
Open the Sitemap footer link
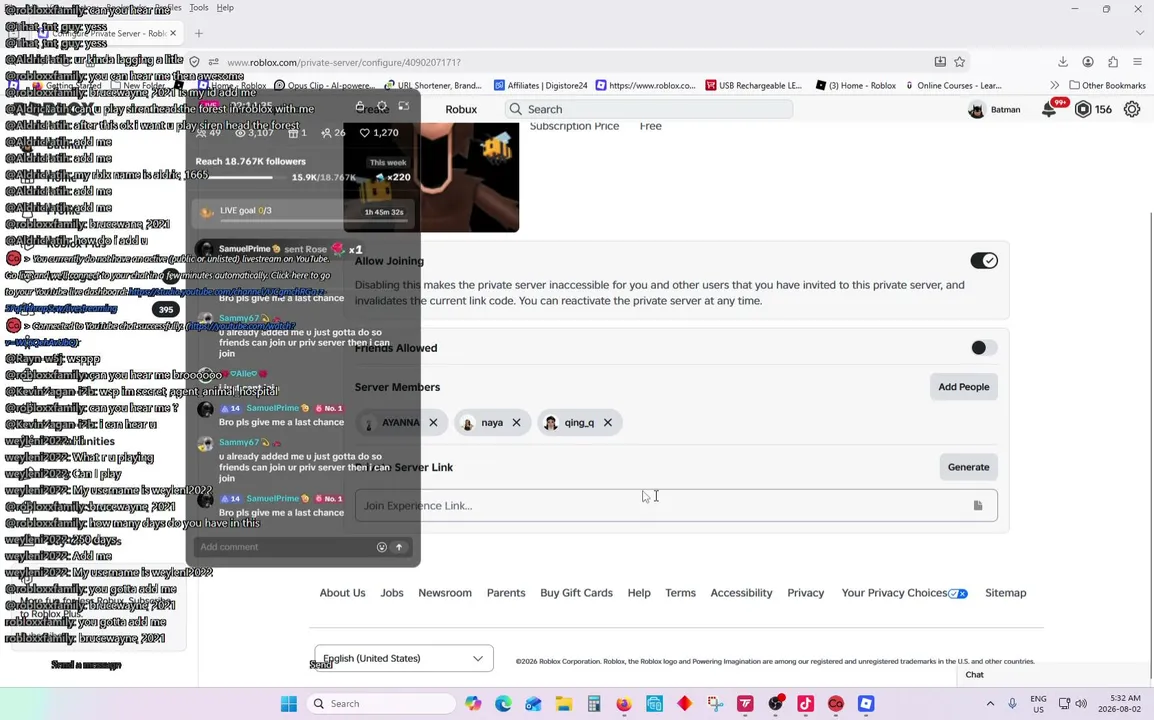point(1005,593)
